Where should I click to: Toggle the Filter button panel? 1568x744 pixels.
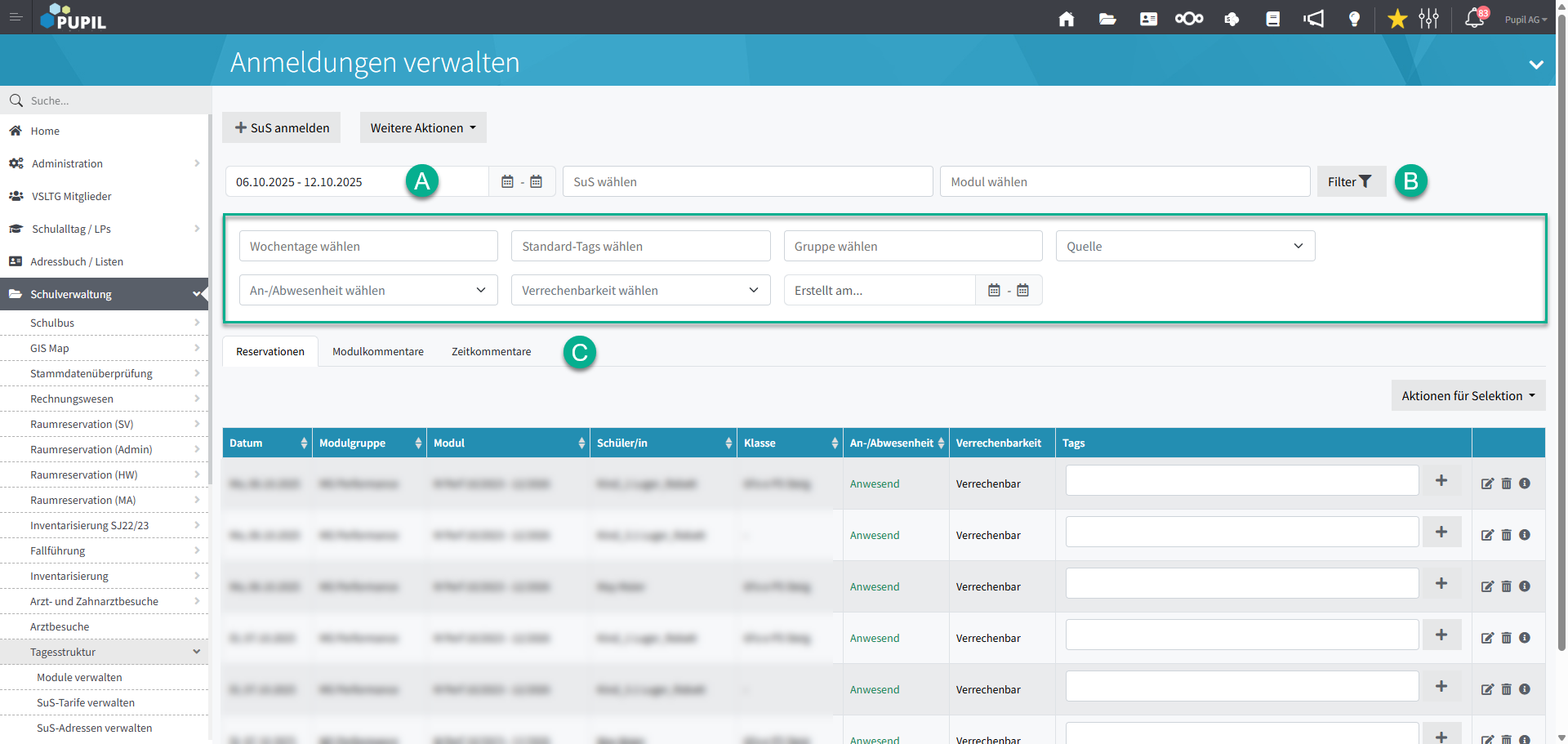tap(1350, 181)
